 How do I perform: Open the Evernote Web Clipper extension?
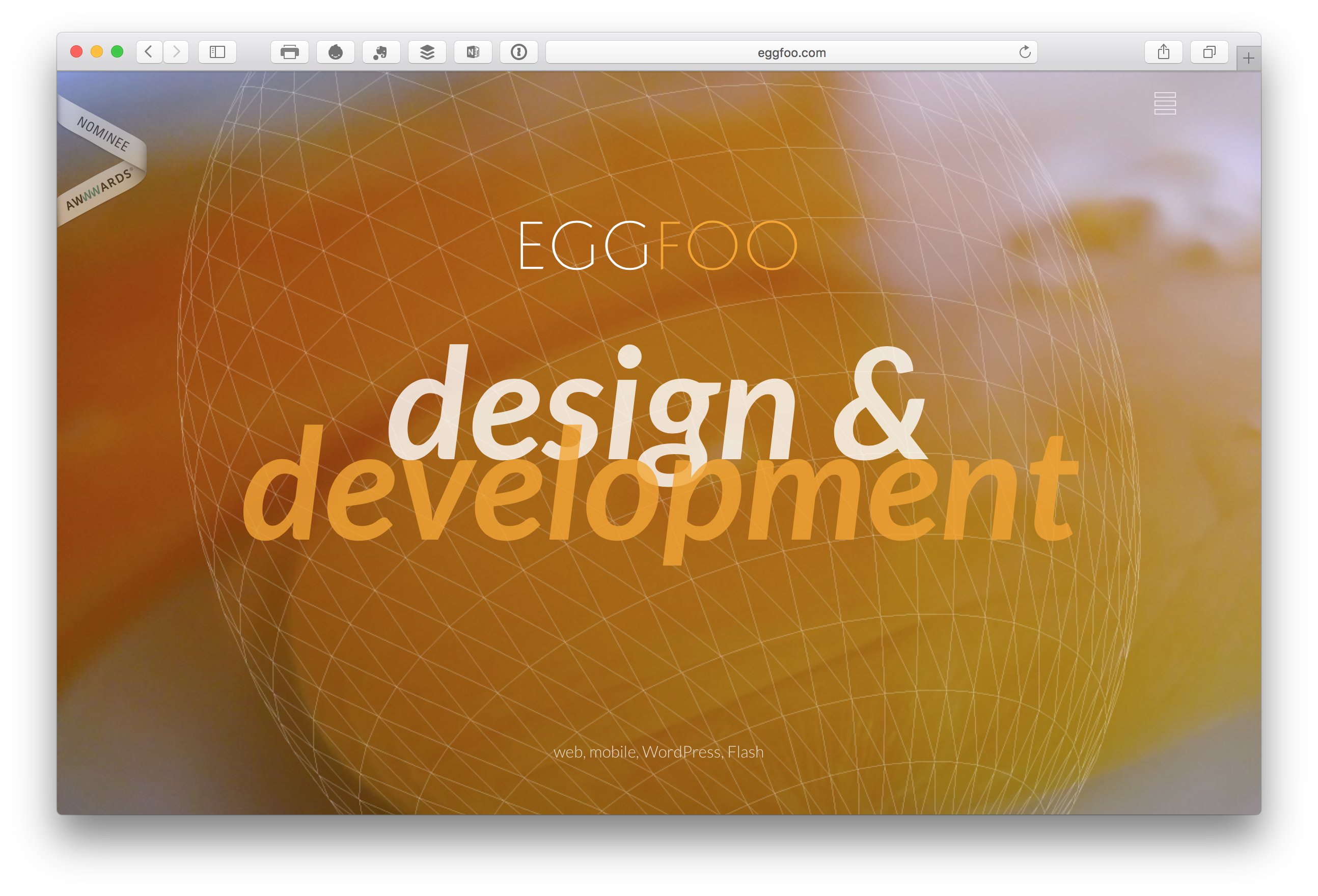[x=380, y=52]
